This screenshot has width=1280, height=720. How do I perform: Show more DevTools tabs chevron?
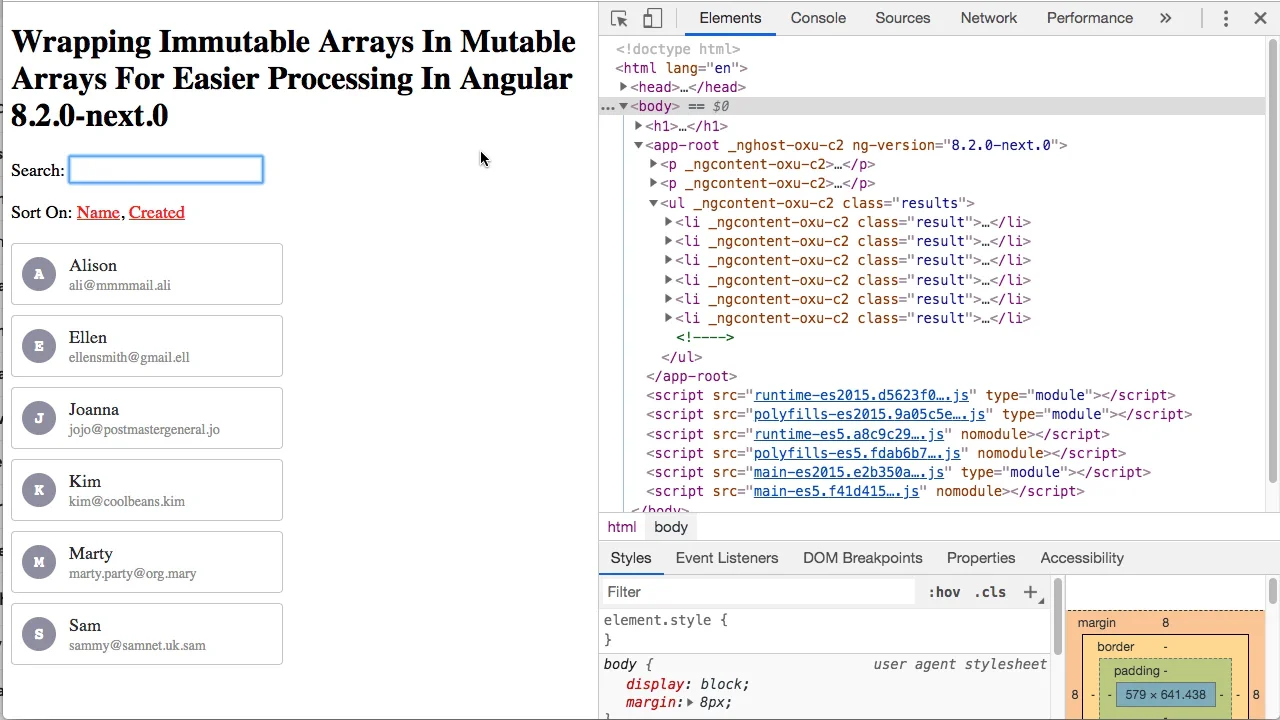(1165, 18)
